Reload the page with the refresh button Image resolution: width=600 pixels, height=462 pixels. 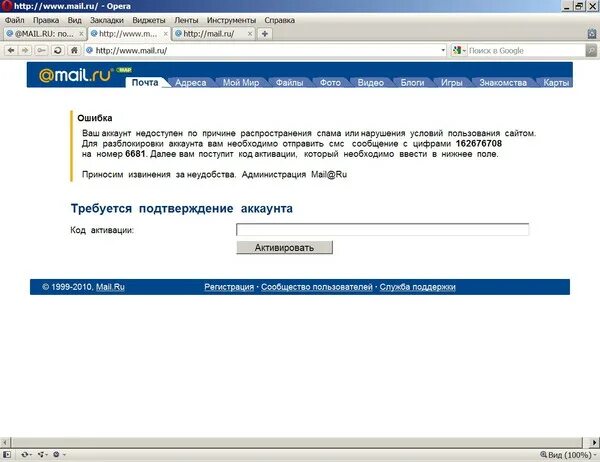[x=58, y=51]
